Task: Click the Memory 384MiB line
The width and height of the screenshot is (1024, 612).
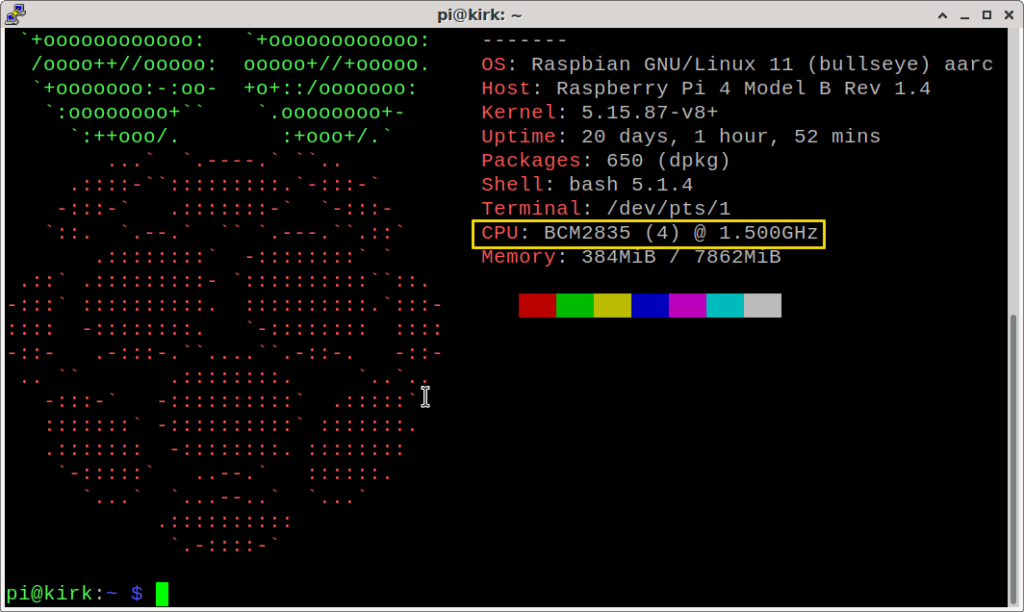Action: [x=631, y=257]
